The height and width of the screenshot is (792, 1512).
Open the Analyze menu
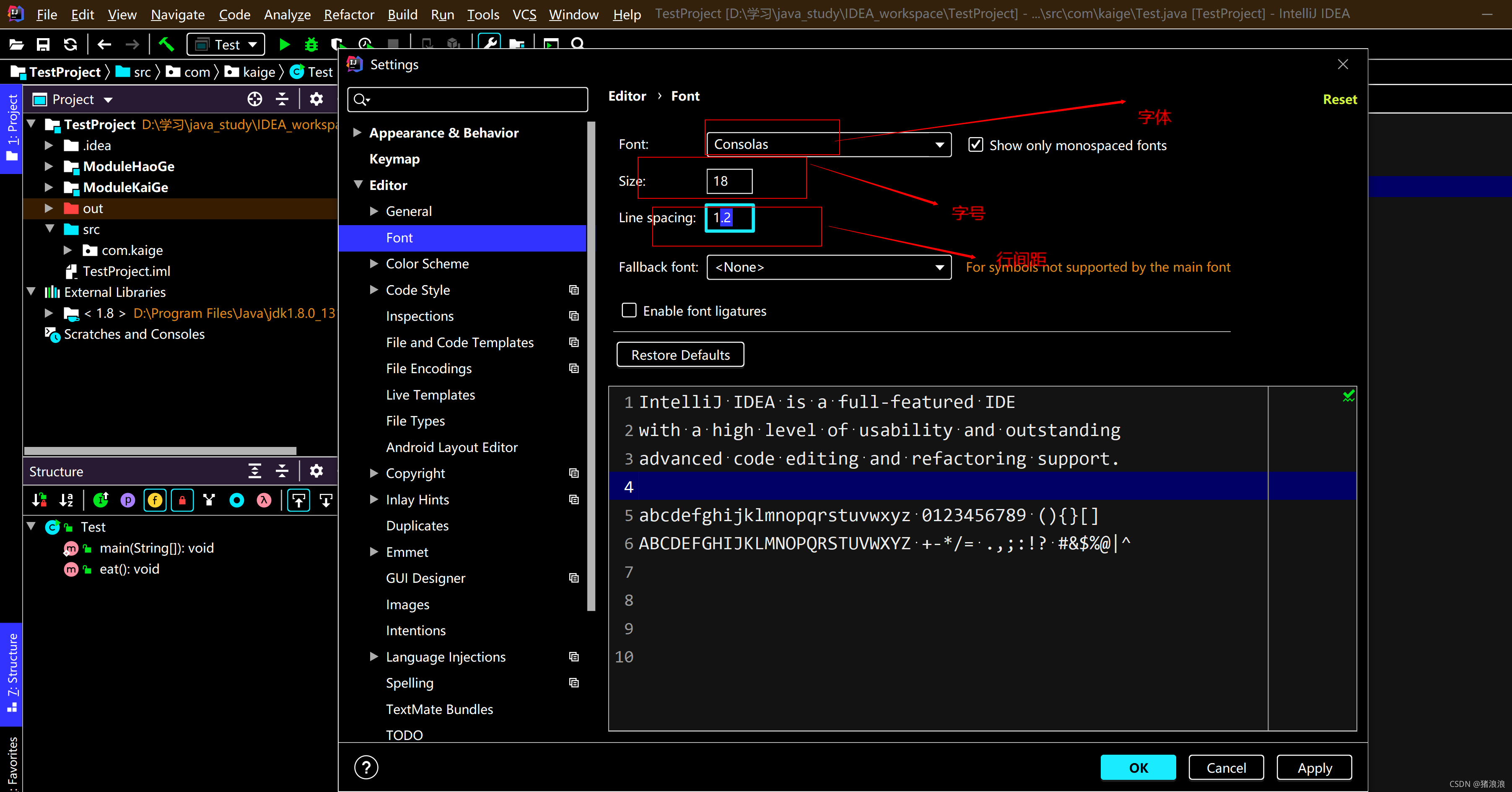pos(287,14)
